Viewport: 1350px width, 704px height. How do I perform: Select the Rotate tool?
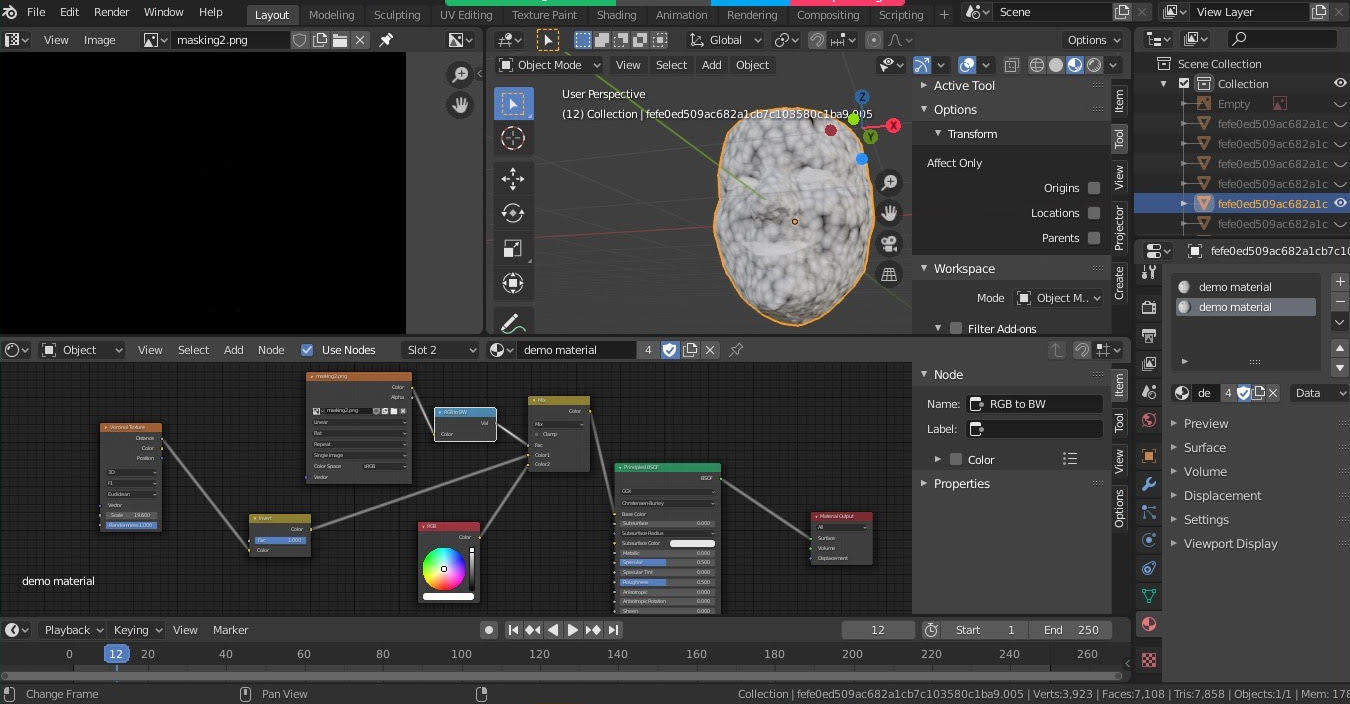tap(513, 213)
